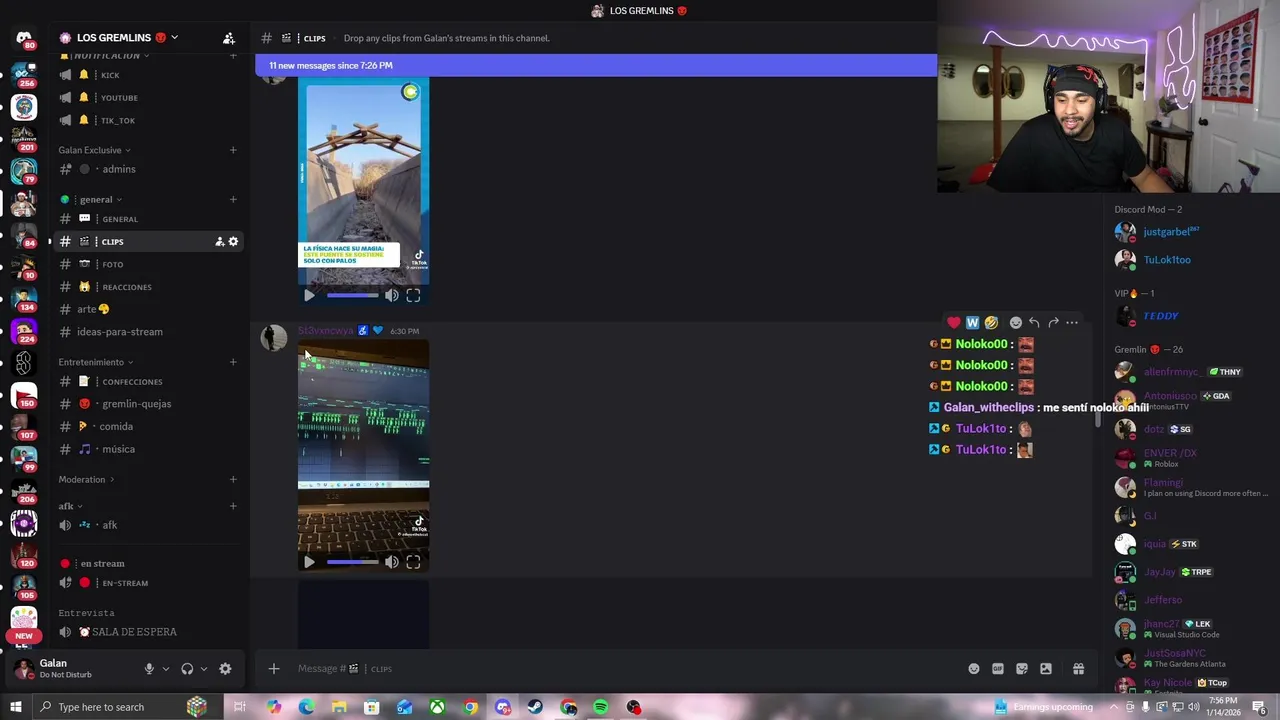
Task: Join the EN-STREAM voice channel
Action: tap(149, 583)
